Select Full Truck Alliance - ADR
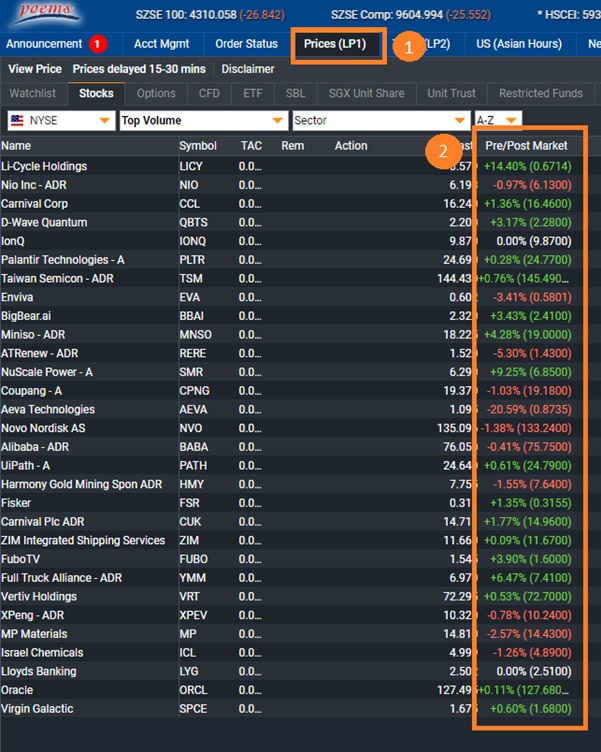This screenshot has height=752, width=601. 61,578
